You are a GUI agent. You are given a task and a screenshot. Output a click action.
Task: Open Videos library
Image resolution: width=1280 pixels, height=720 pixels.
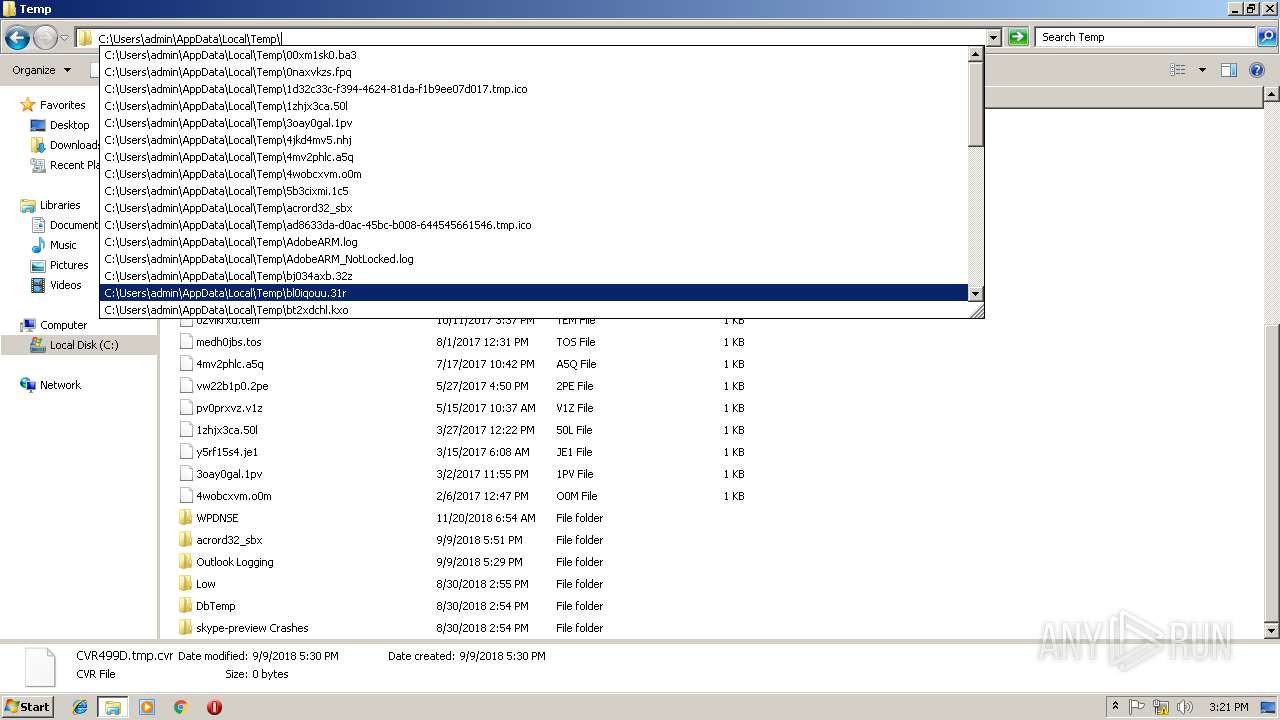pos(66,285)
